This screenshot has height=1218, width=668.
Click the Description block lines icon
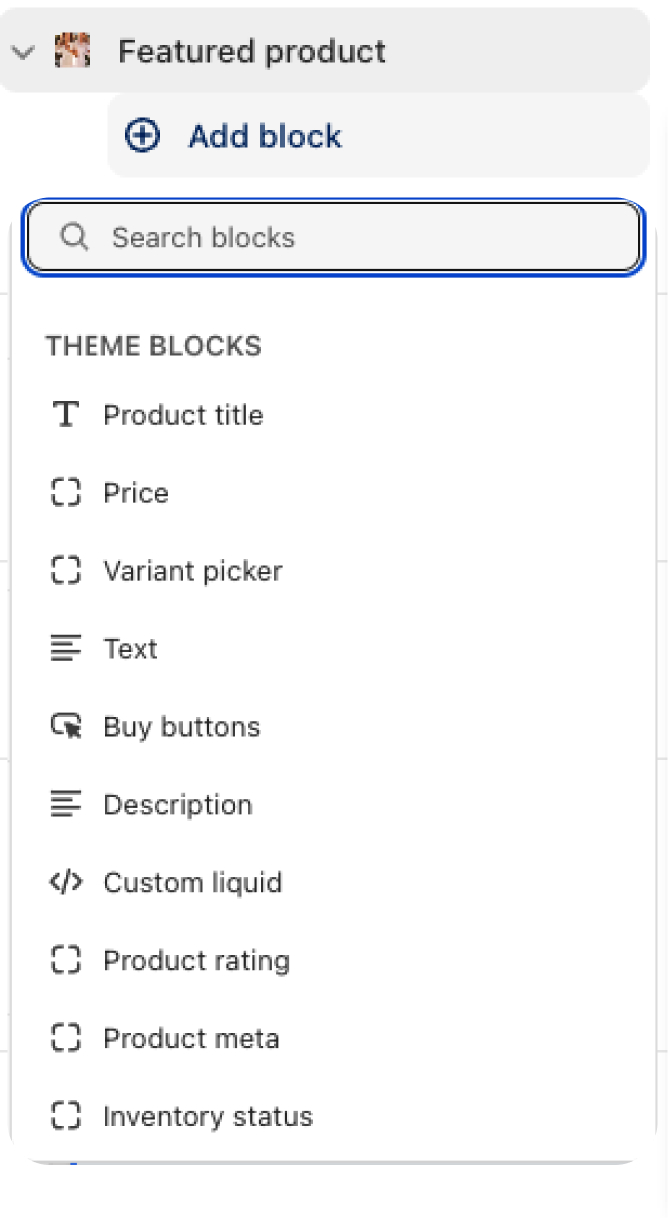coord(66,805)
